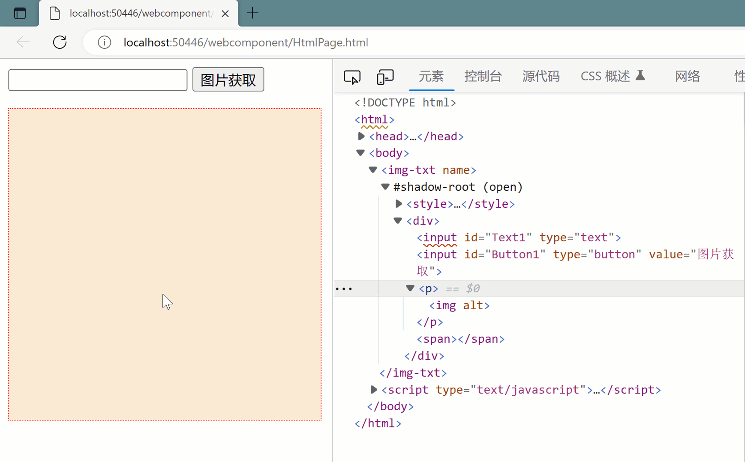Click the browser refresh icon
Viewport: 745px width, 462px height.
[59, 42]
